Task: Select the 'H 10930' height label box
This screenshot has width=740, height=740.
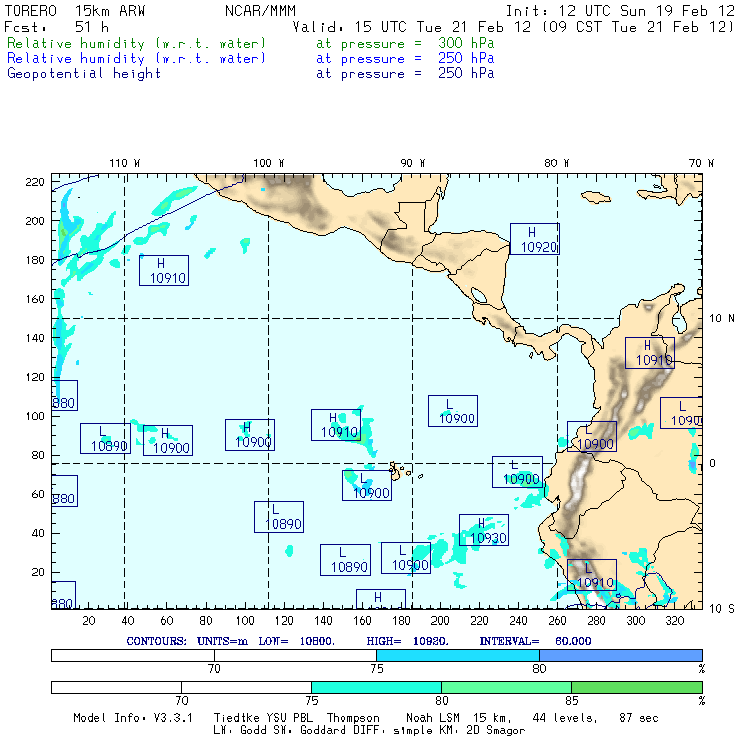Action: (x=484, y=530)
